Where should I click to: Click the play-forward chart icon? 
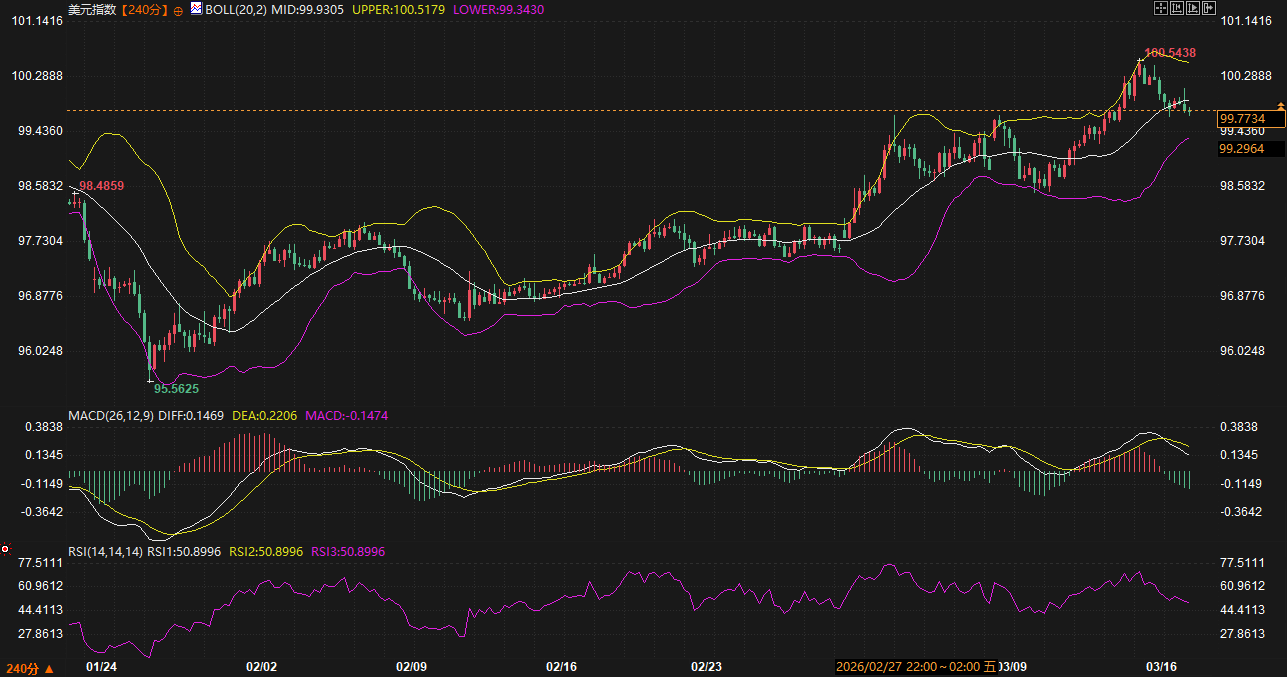pyautogui.click(x=1193, y=8)
